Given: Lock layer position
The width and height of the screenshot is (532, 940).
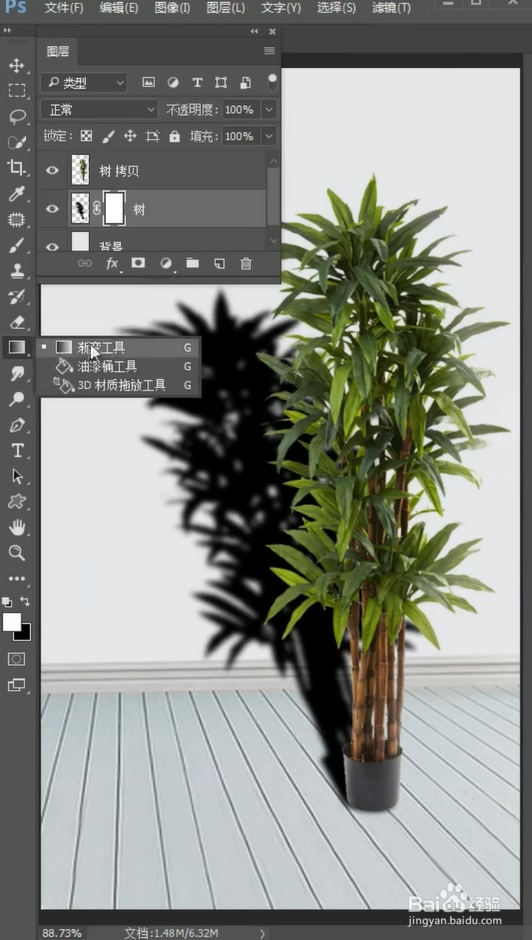Looking at the screenshot, I should (x=130, y=136).
